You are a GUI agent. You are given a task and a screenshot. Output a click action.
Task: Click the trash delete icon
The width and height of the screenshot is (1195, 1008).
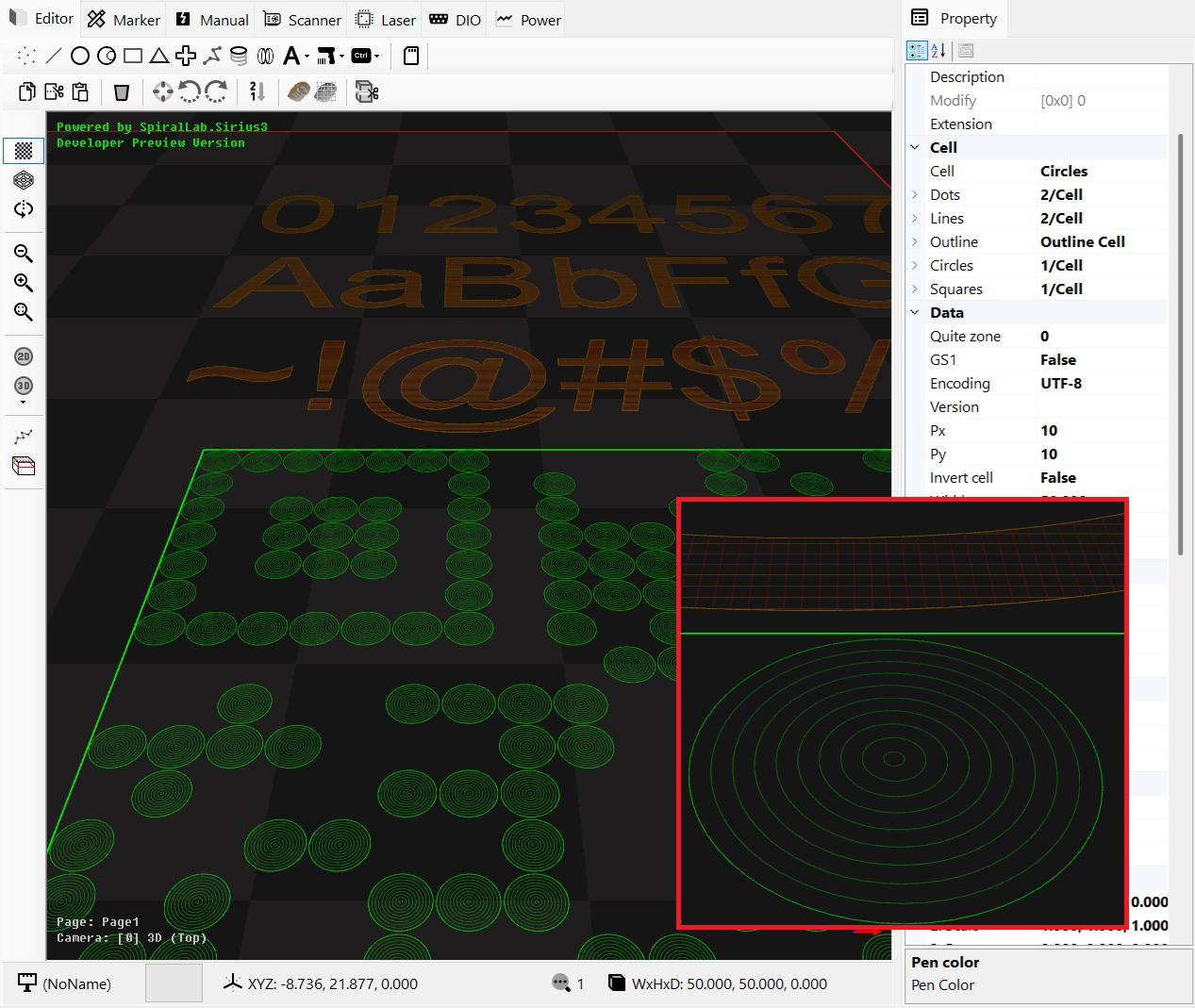tap(122, 91)
